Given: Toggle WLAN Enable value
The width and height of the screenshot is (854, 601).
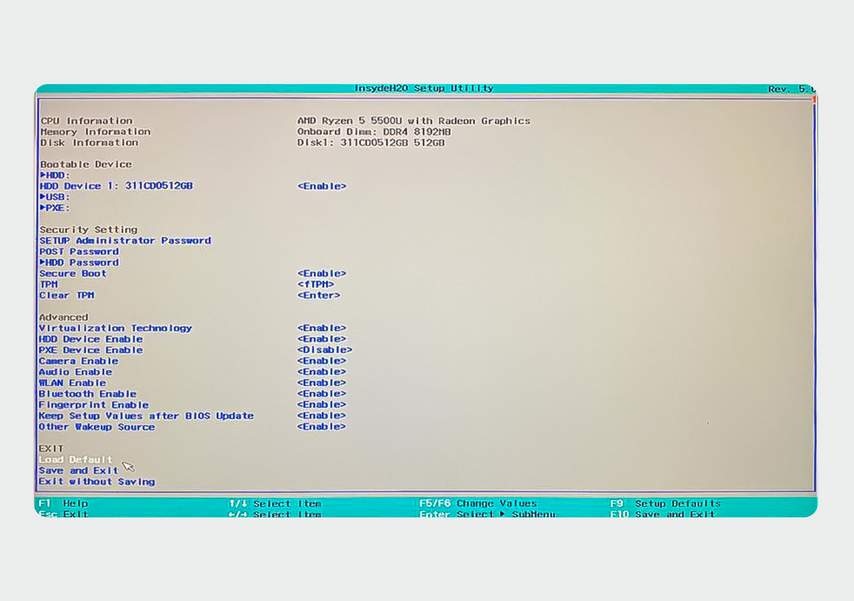Looking at the screenshot, I should tap(322, 383).
